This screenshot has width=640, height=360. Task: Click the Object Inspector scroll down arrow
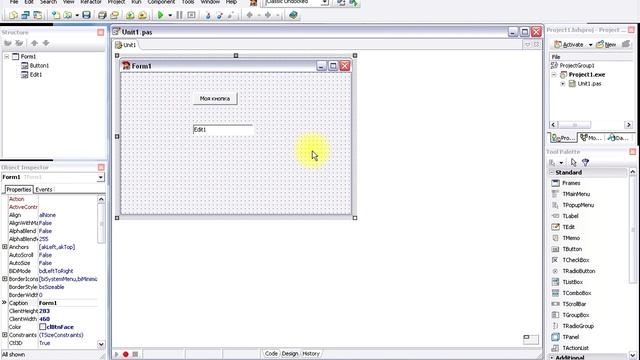(x=101, y=344)
